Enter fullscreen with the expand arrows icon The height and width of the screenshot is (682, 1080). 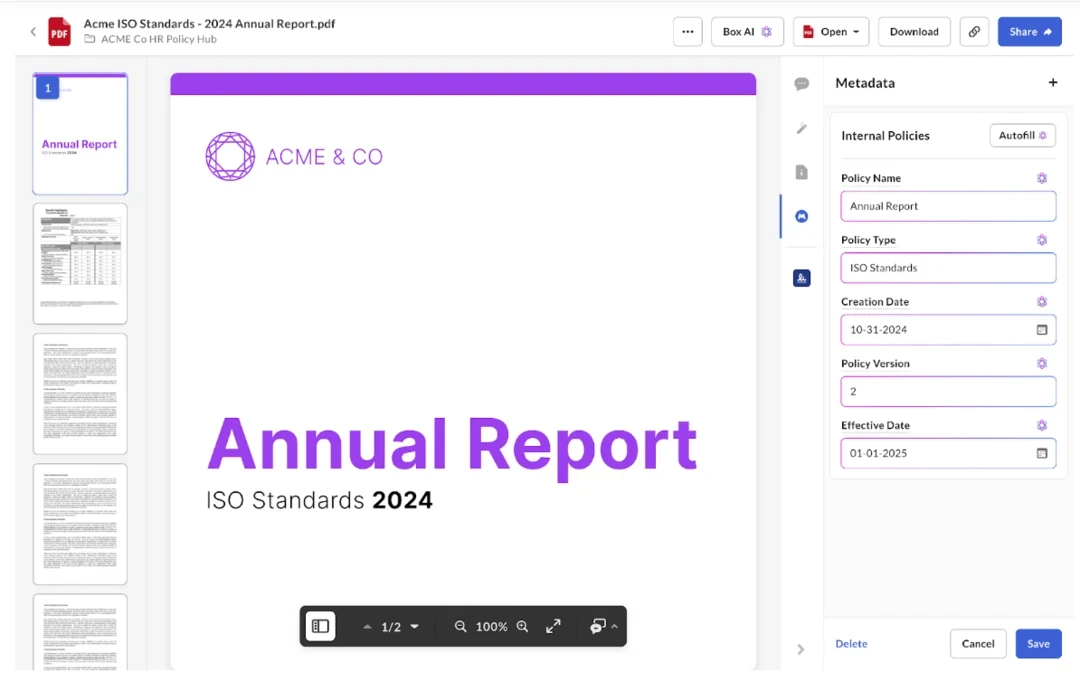pos(553,627)
